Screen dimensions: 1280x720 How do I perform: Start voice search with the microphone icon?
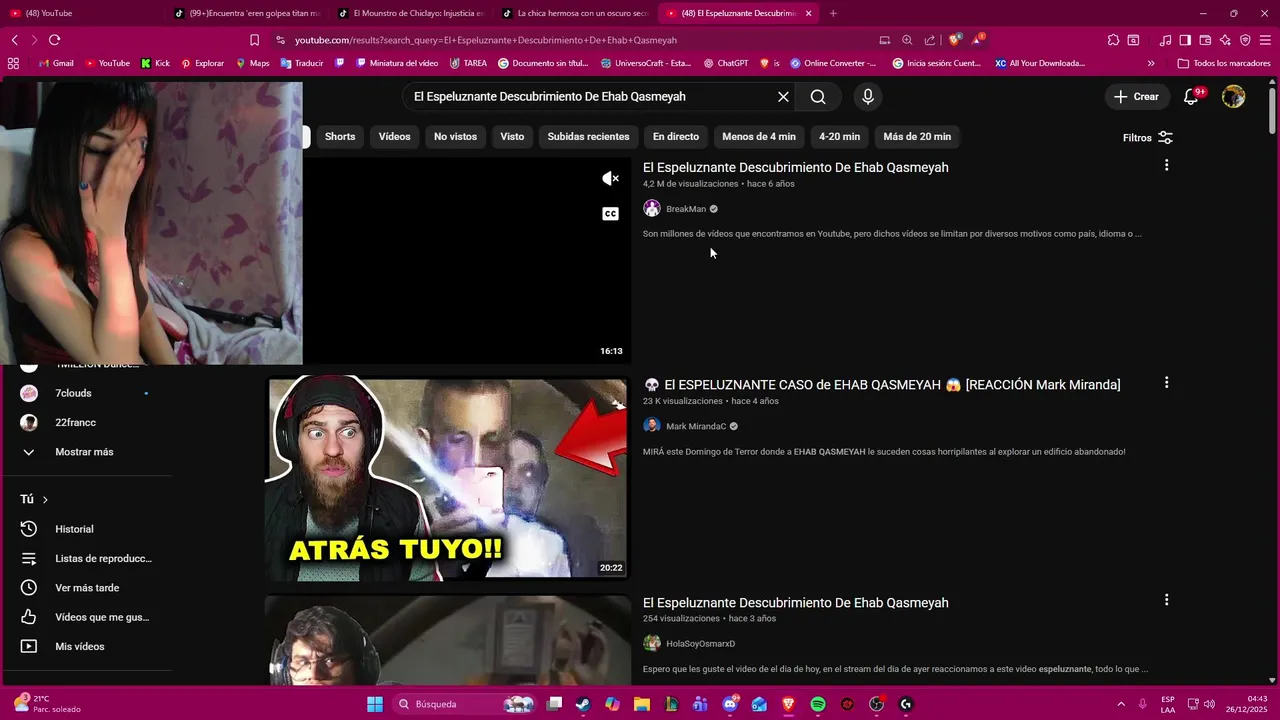coord(868,97)
